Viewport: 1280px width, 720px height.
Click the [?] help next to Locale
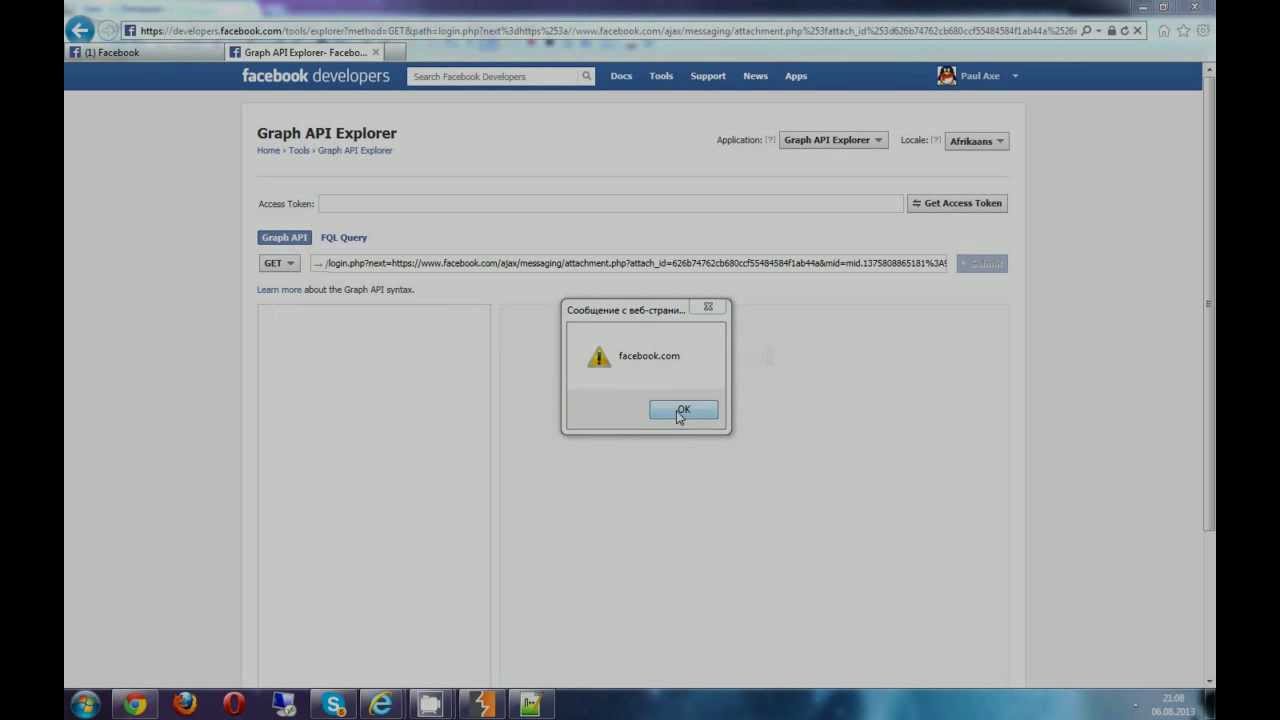click(x=935, y=140)
